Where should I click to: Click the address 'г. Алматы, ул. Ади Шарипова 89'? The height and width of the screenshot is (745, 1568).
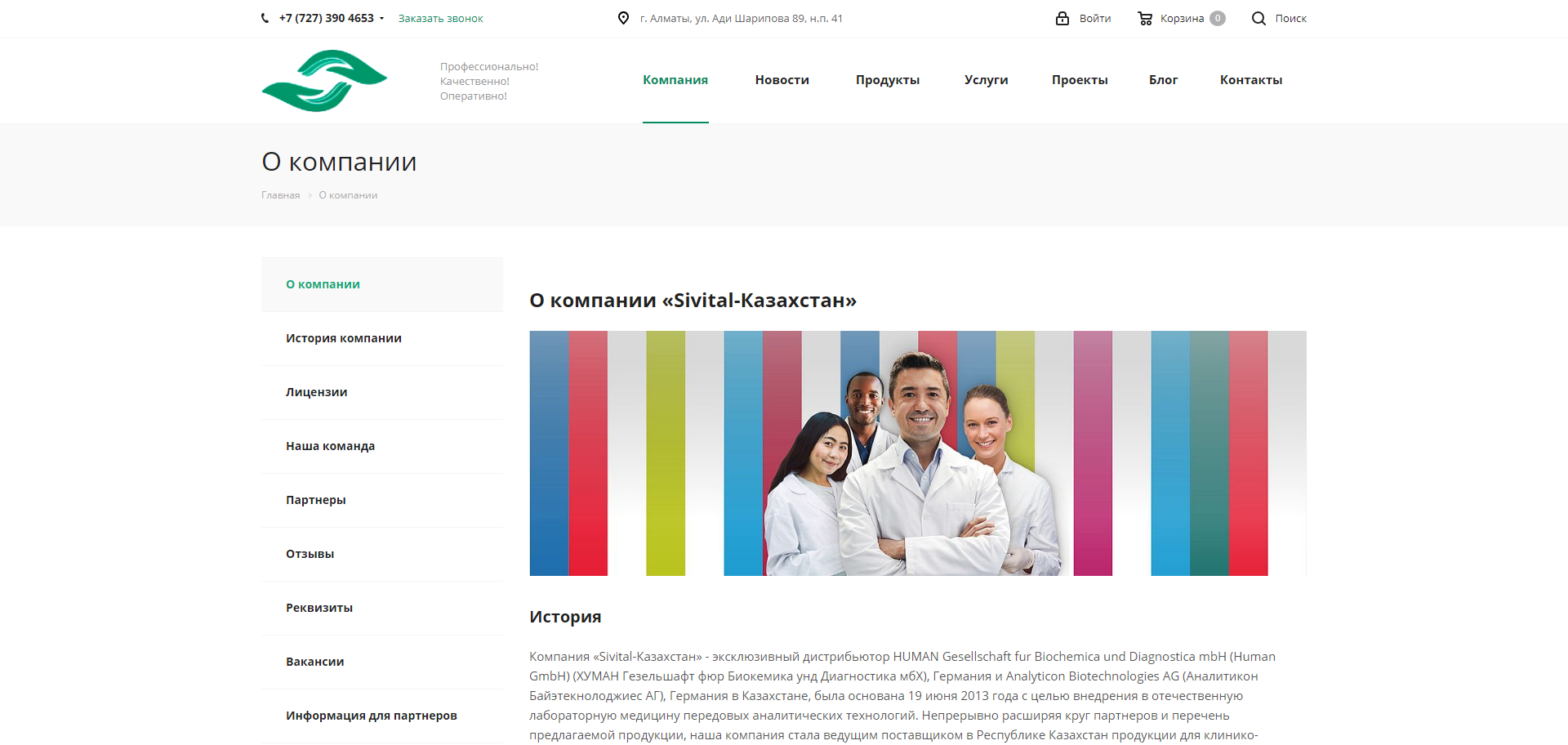742,18
